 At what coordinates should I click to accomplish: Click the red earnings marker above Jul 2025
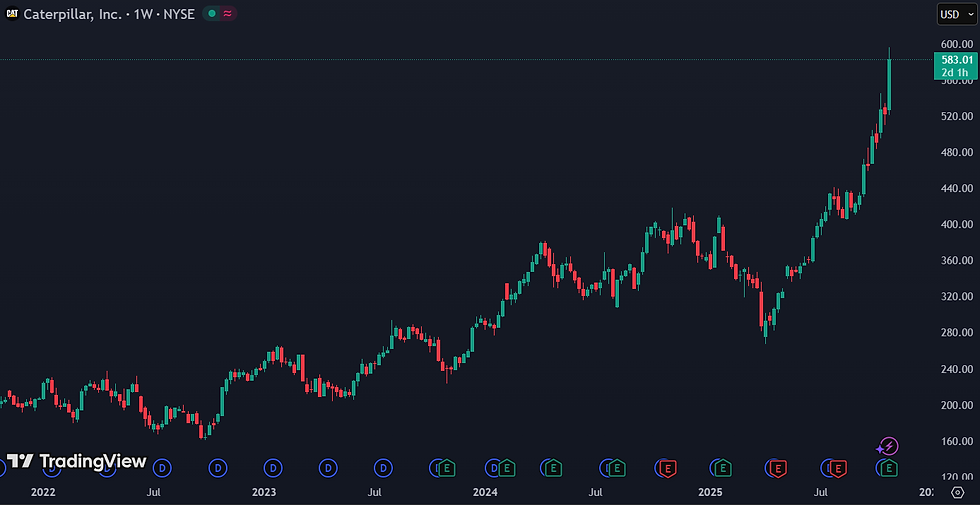[838, 467]
